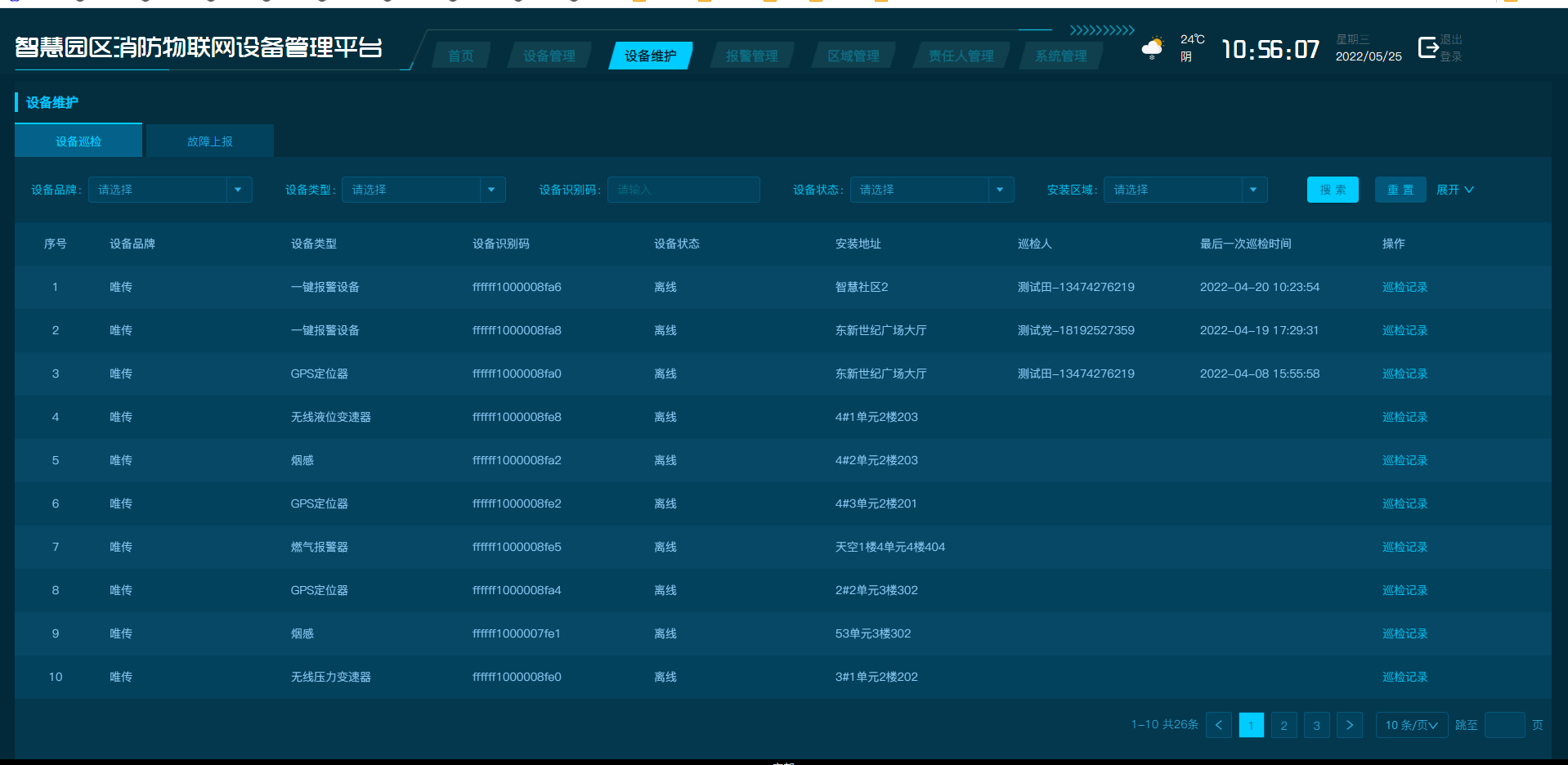Jump to page 2 in pagination
Screen dimensions: 1568x765
tap(1284, 725)
